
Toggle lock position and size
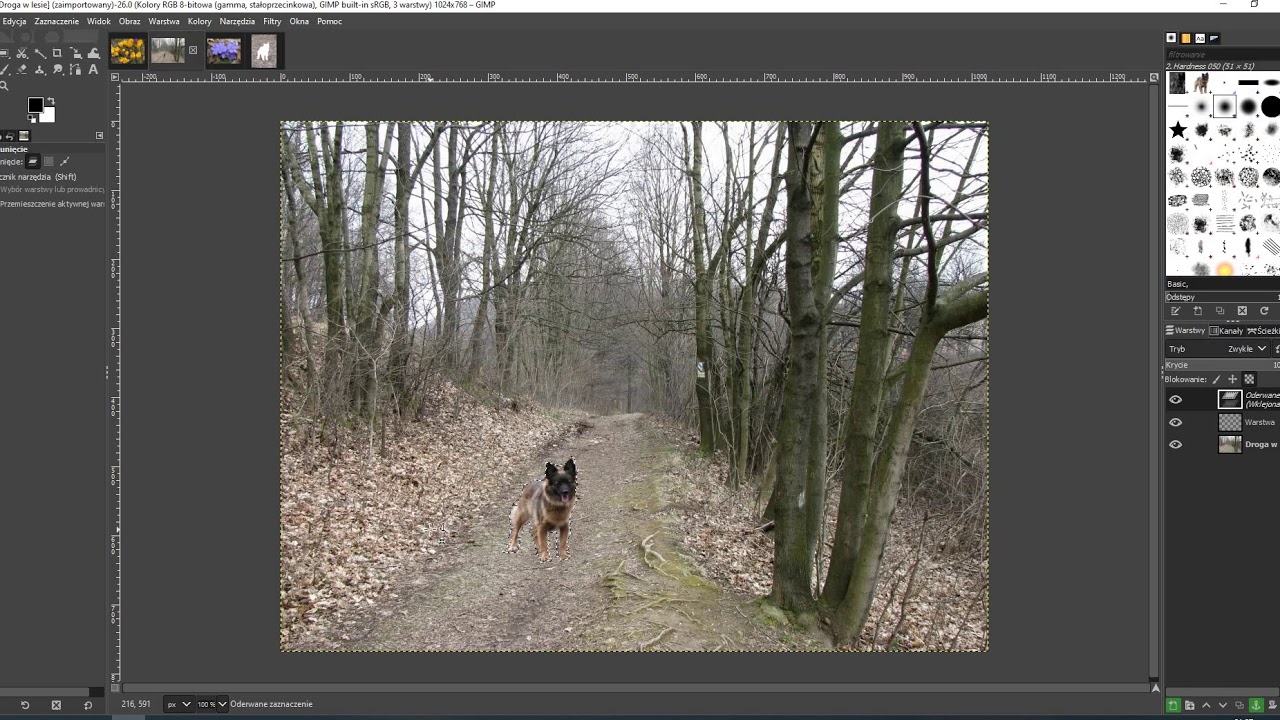coord(1232,380)
